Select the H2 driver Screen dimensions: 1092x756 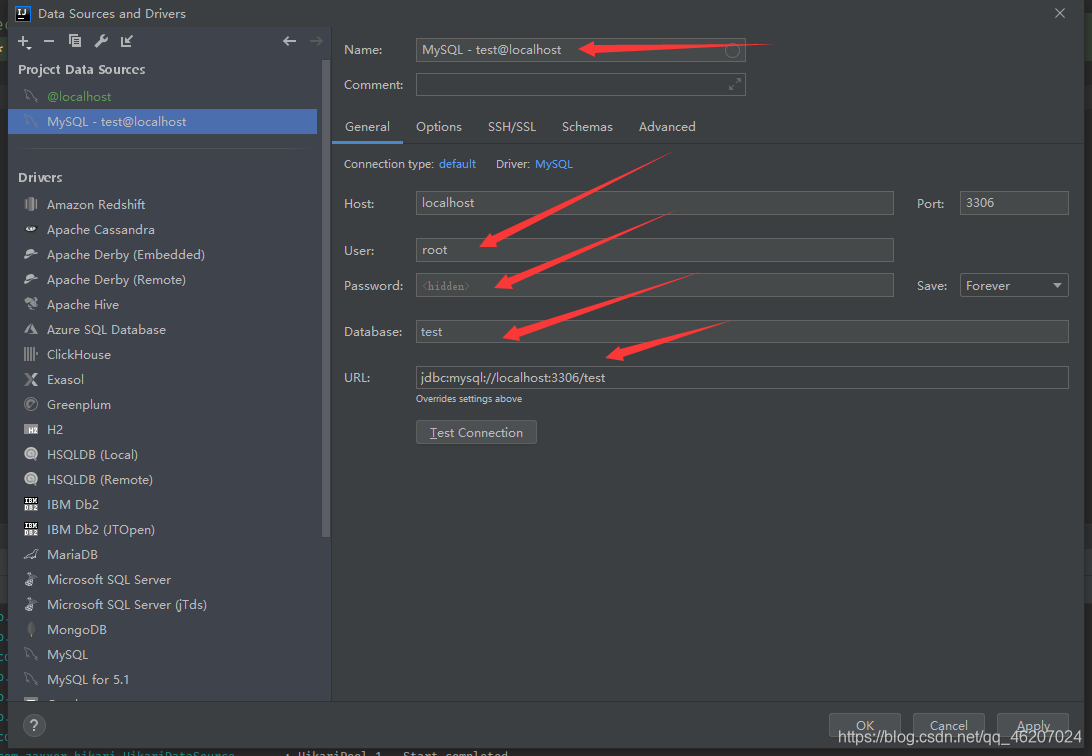click(x=55, y=430)
